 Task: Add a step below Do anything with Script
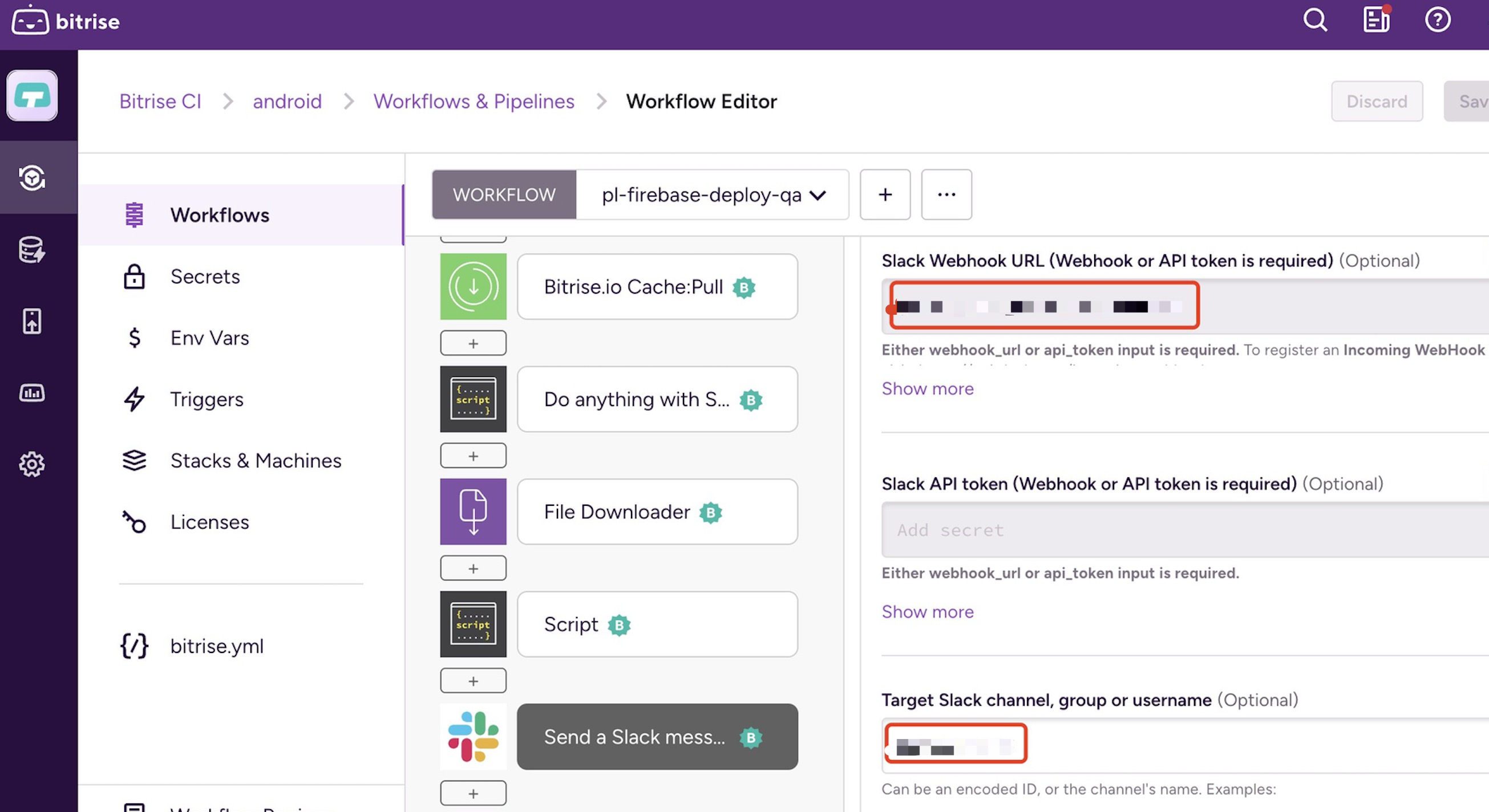point(474,456)
